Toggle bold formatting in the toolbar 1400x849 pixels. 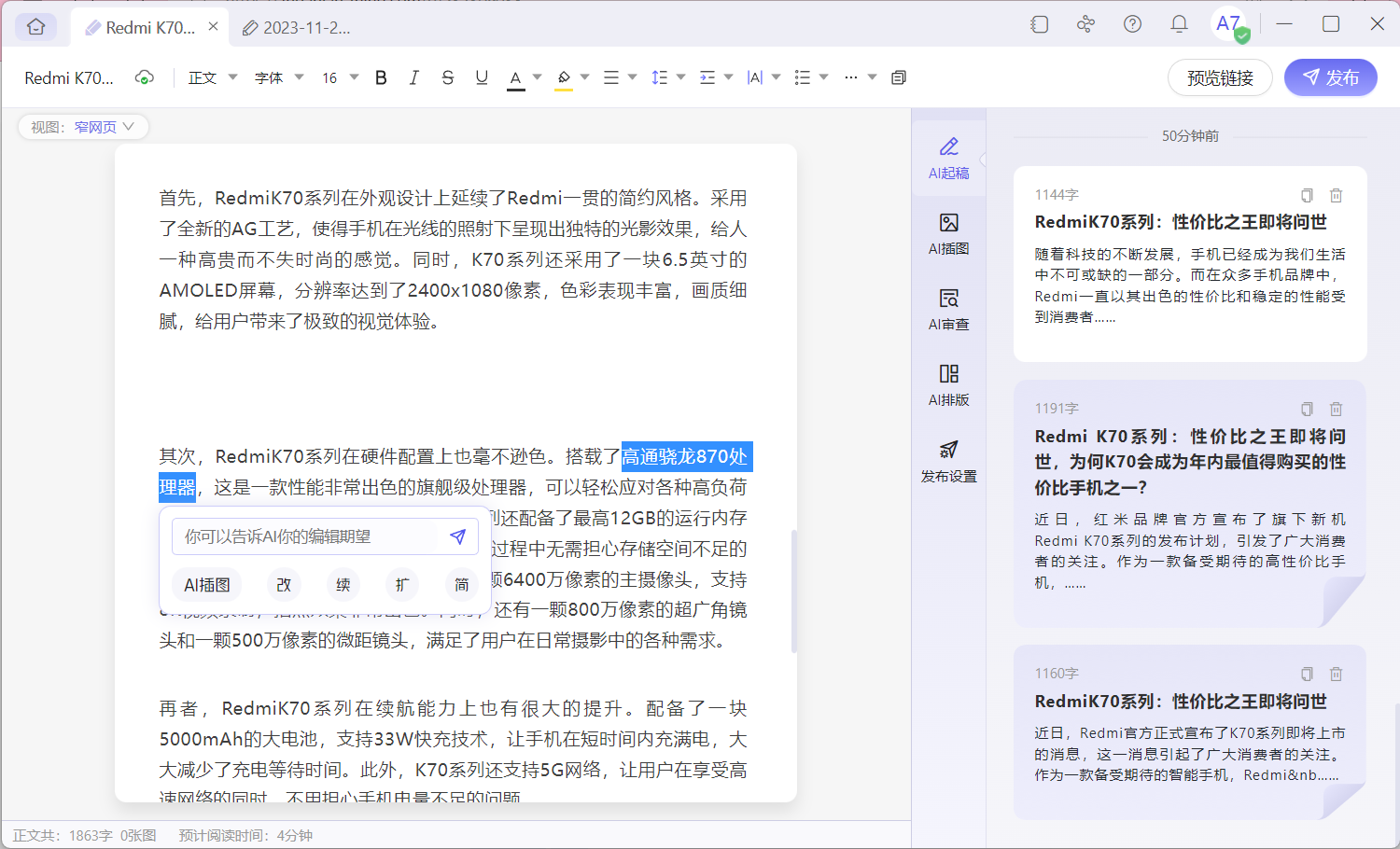380,77
